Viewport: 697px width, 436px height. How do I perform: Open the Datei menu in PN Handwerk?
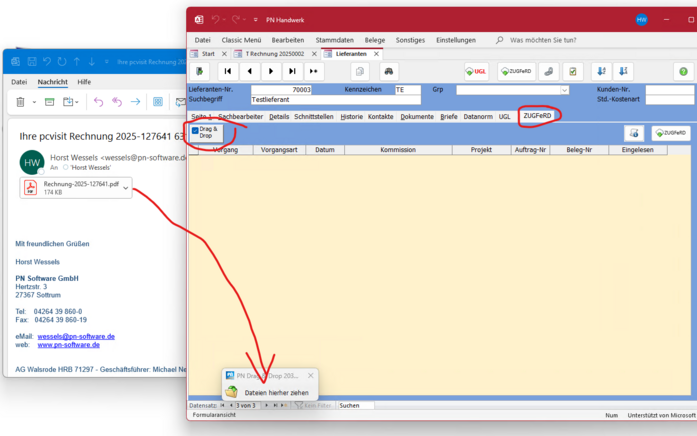(x=202, y=40)
